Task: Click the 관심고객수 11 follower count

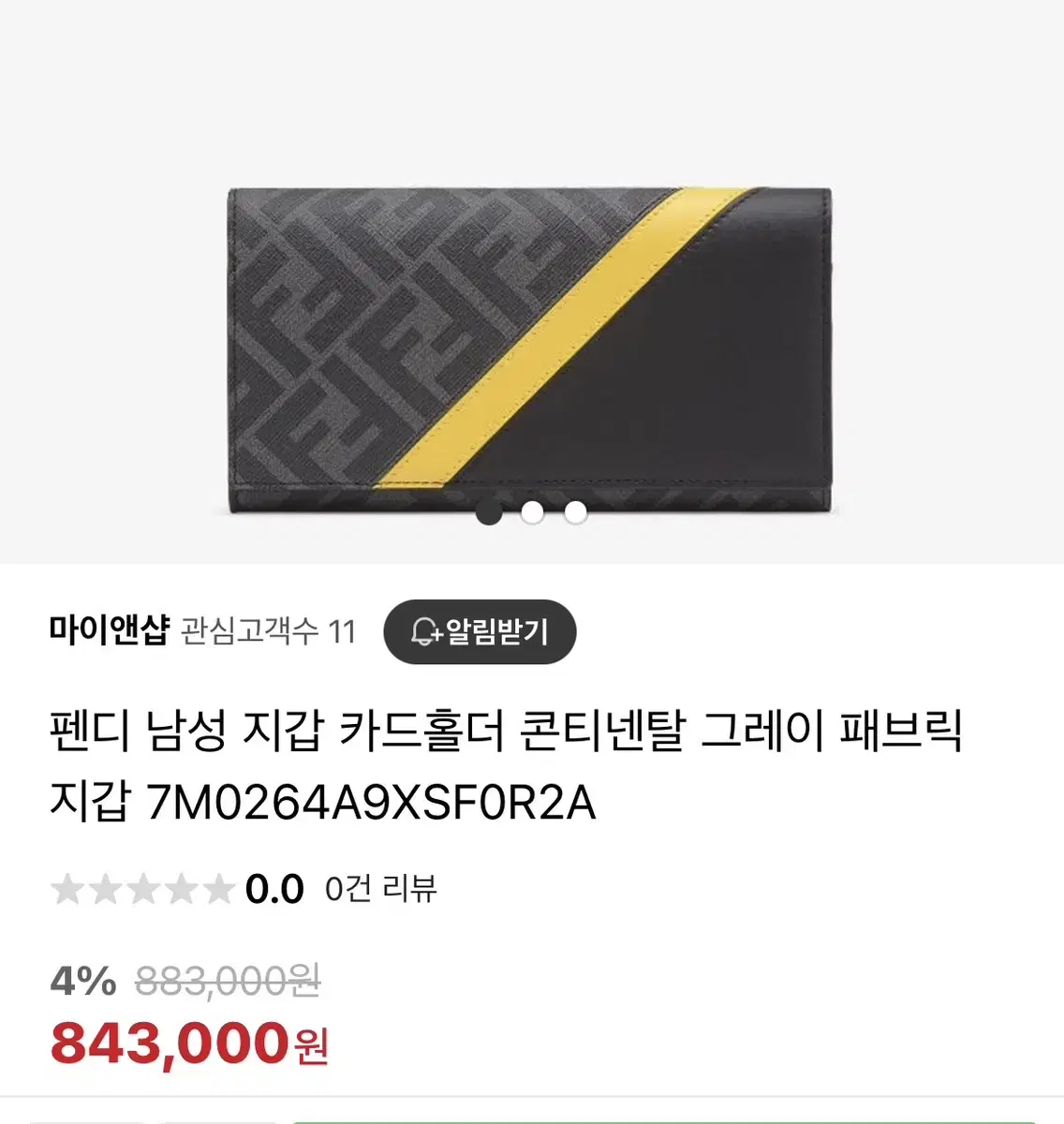Action: click(x=268, y=632)
